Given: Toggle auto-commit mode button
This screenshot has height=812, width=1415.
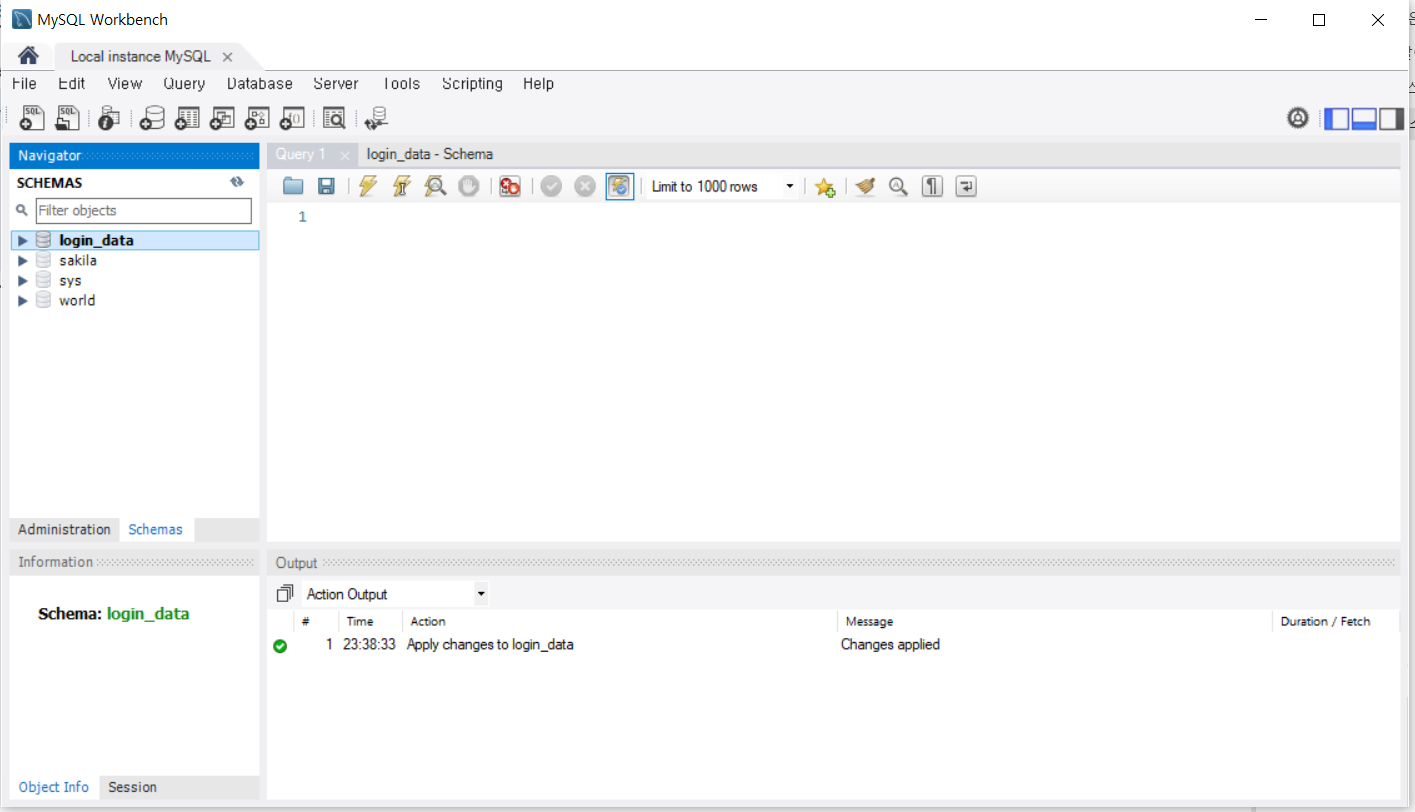Looking at the screenshot, I should click(620, 186).
